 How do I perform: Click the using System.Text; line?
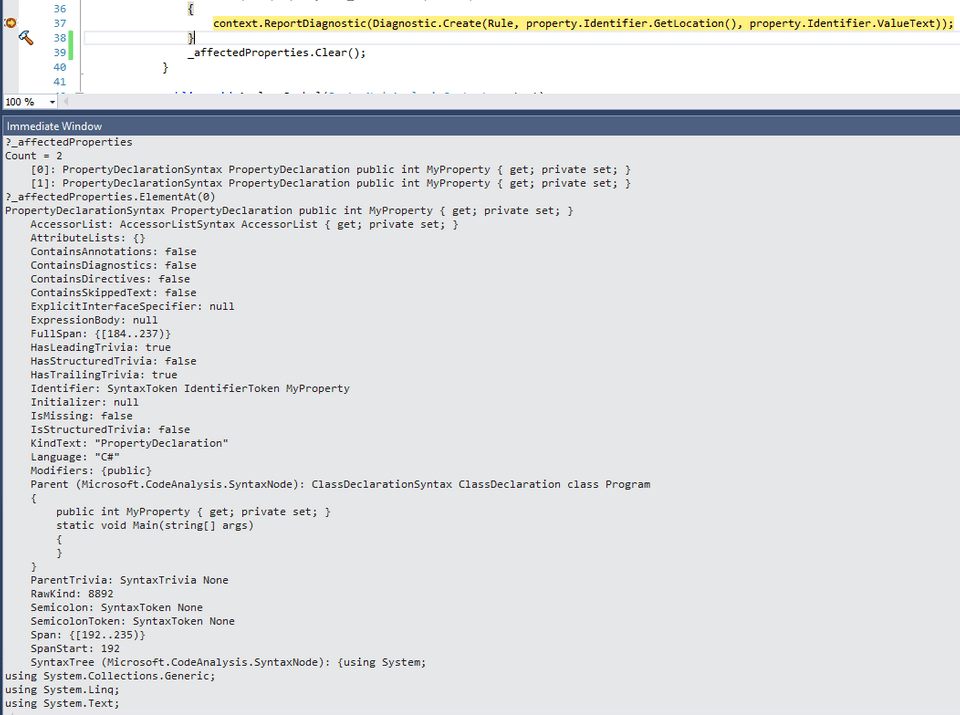click(x=62, y=703)
